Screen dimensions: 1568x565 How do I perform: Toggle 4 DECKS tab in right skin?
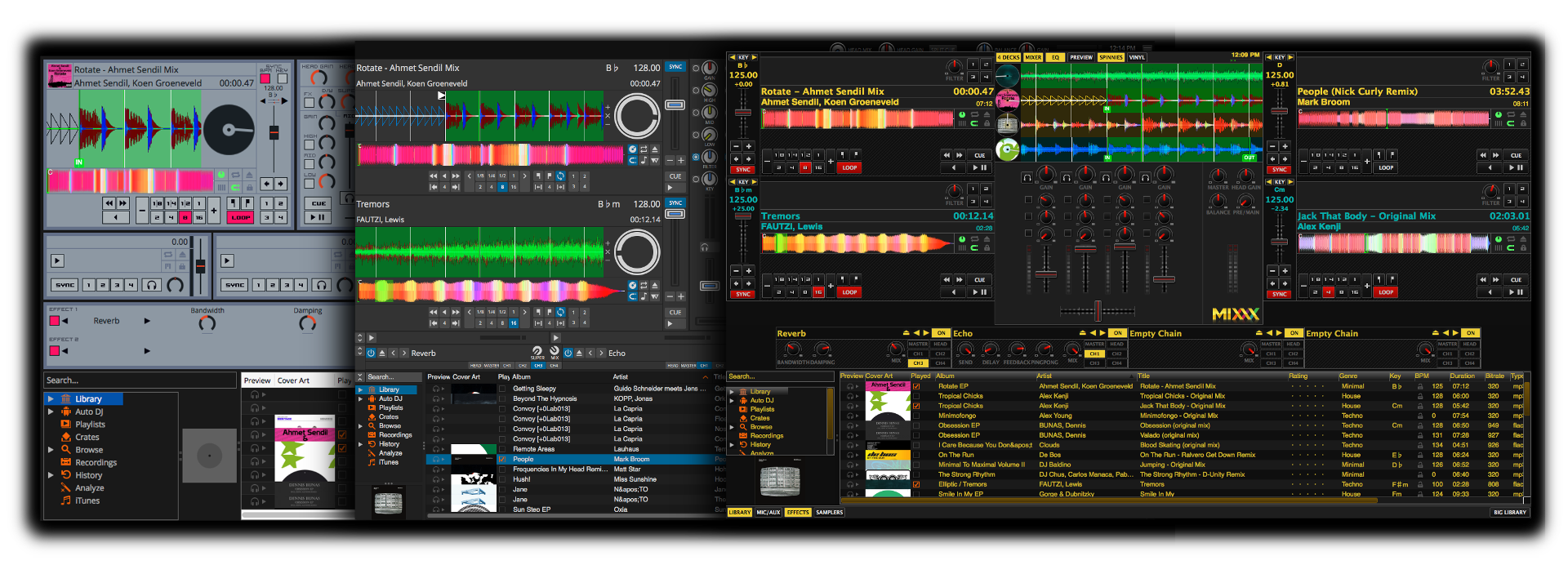coord(1009,57)
